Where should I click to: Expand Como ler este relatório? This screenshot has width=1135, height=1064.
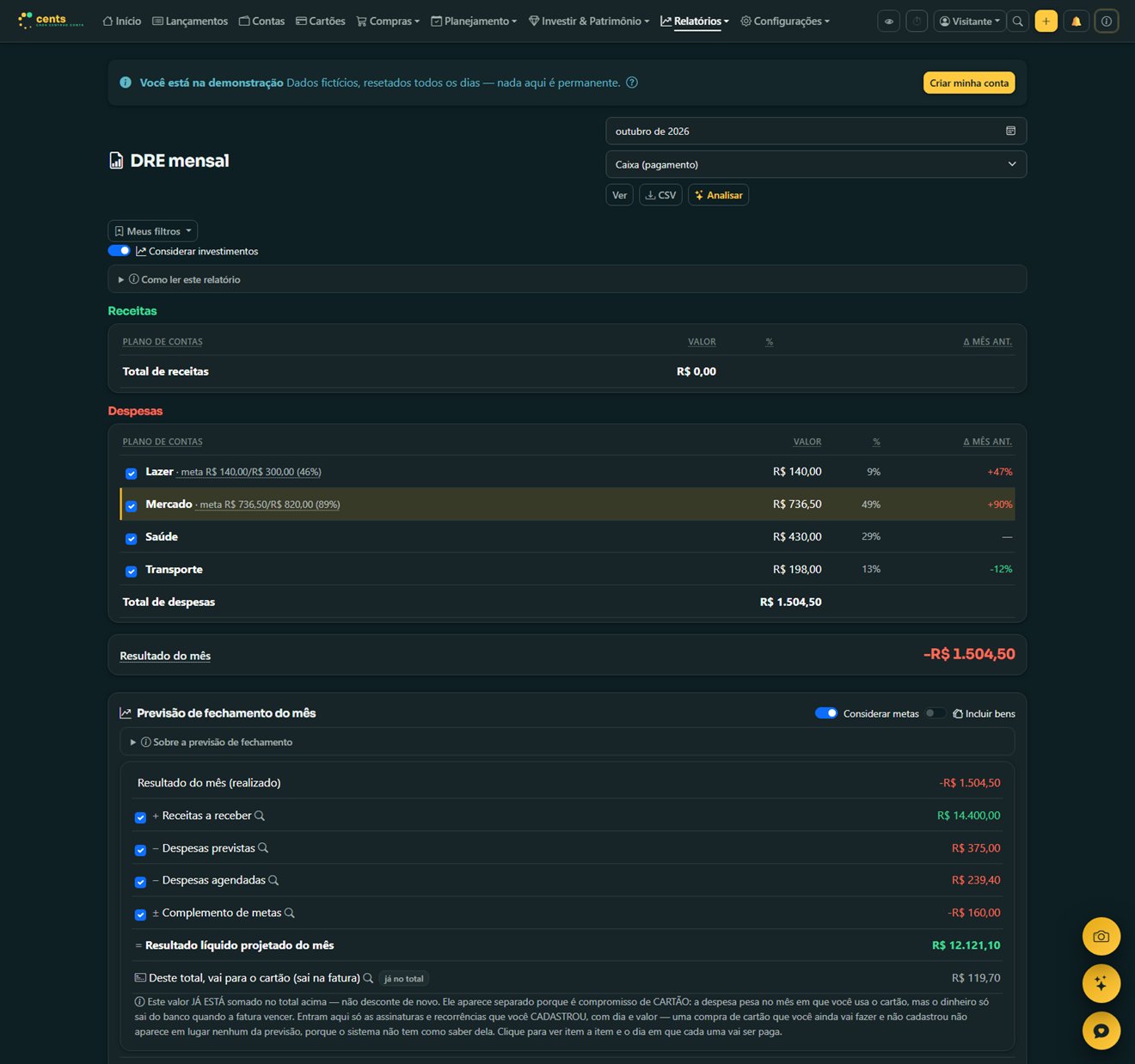567,279
